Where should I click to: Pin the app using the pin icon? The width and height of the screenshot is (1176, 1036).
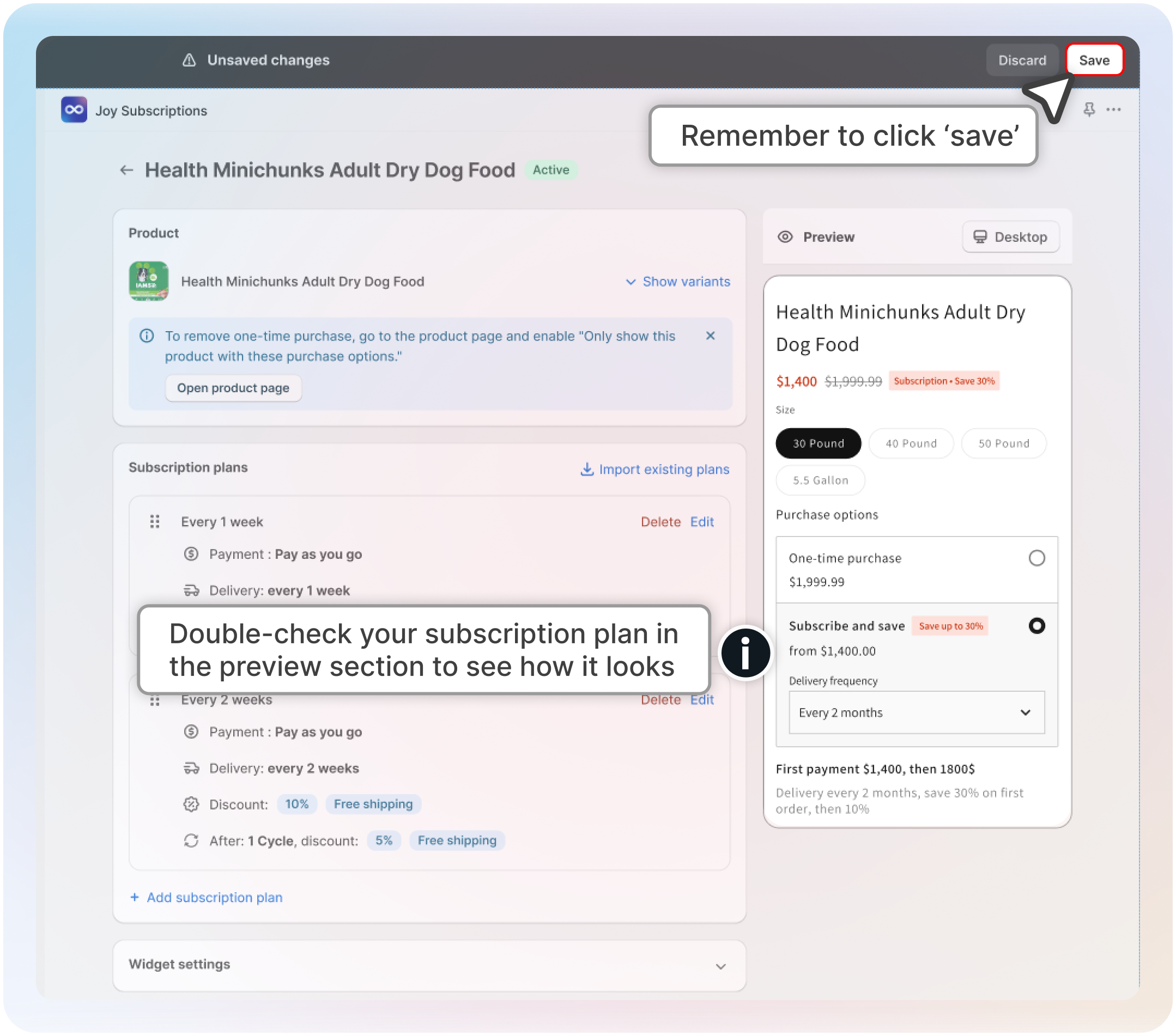tap(1089, 109)
